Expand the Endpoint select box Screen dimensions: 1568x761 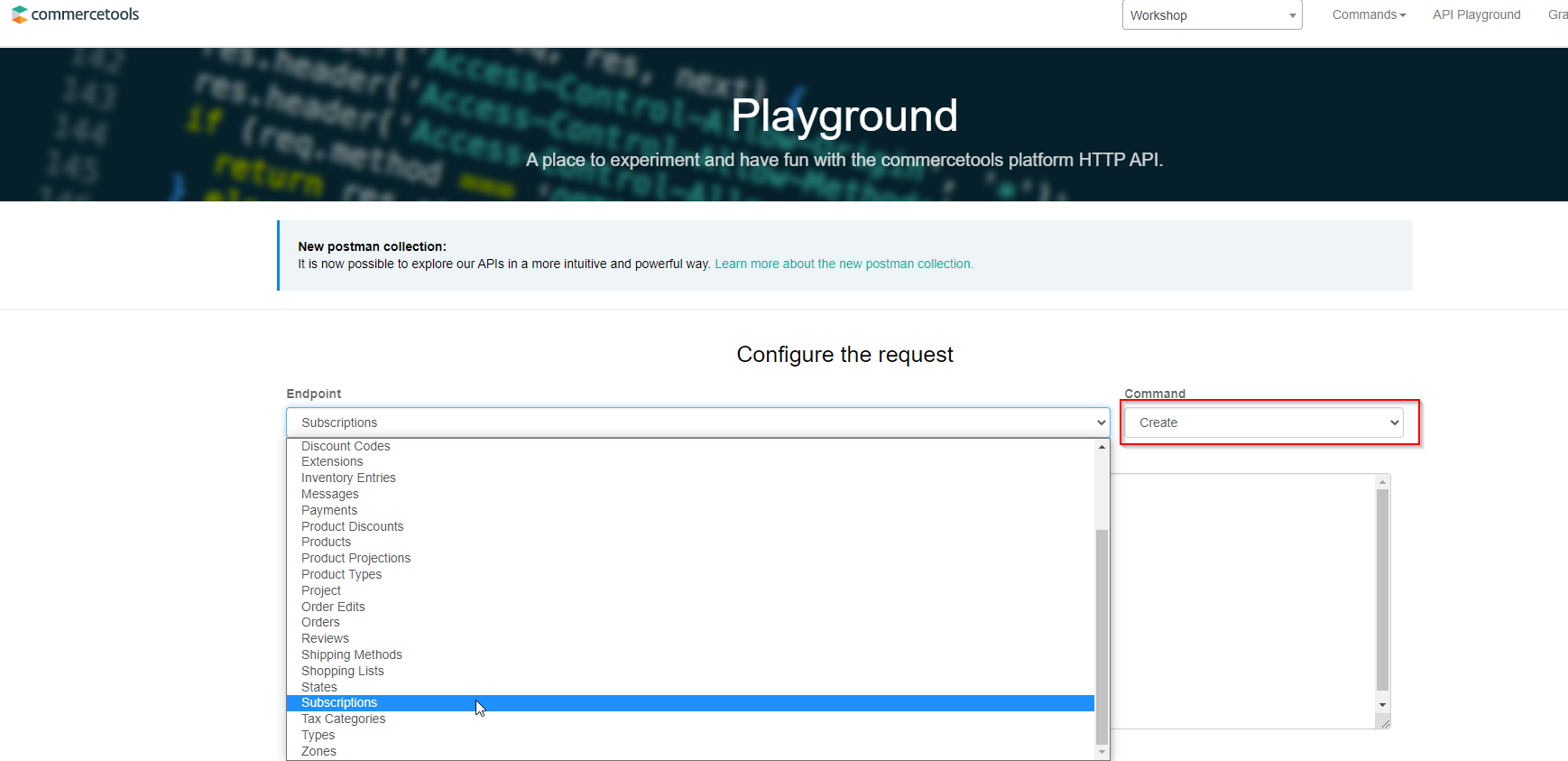tap(696, 422)
